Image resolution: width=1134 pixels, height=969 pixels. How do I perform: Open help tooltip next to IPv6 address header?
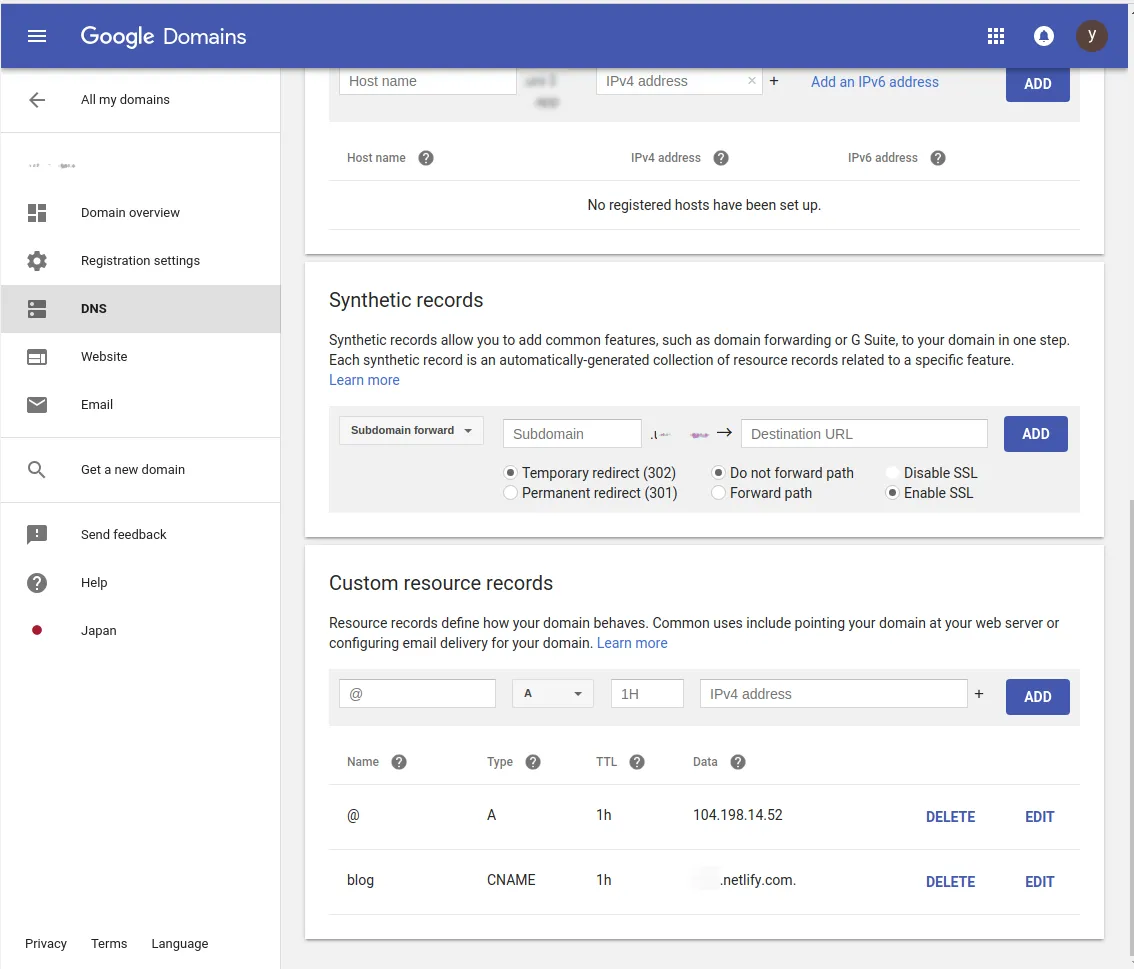(938, 158)
